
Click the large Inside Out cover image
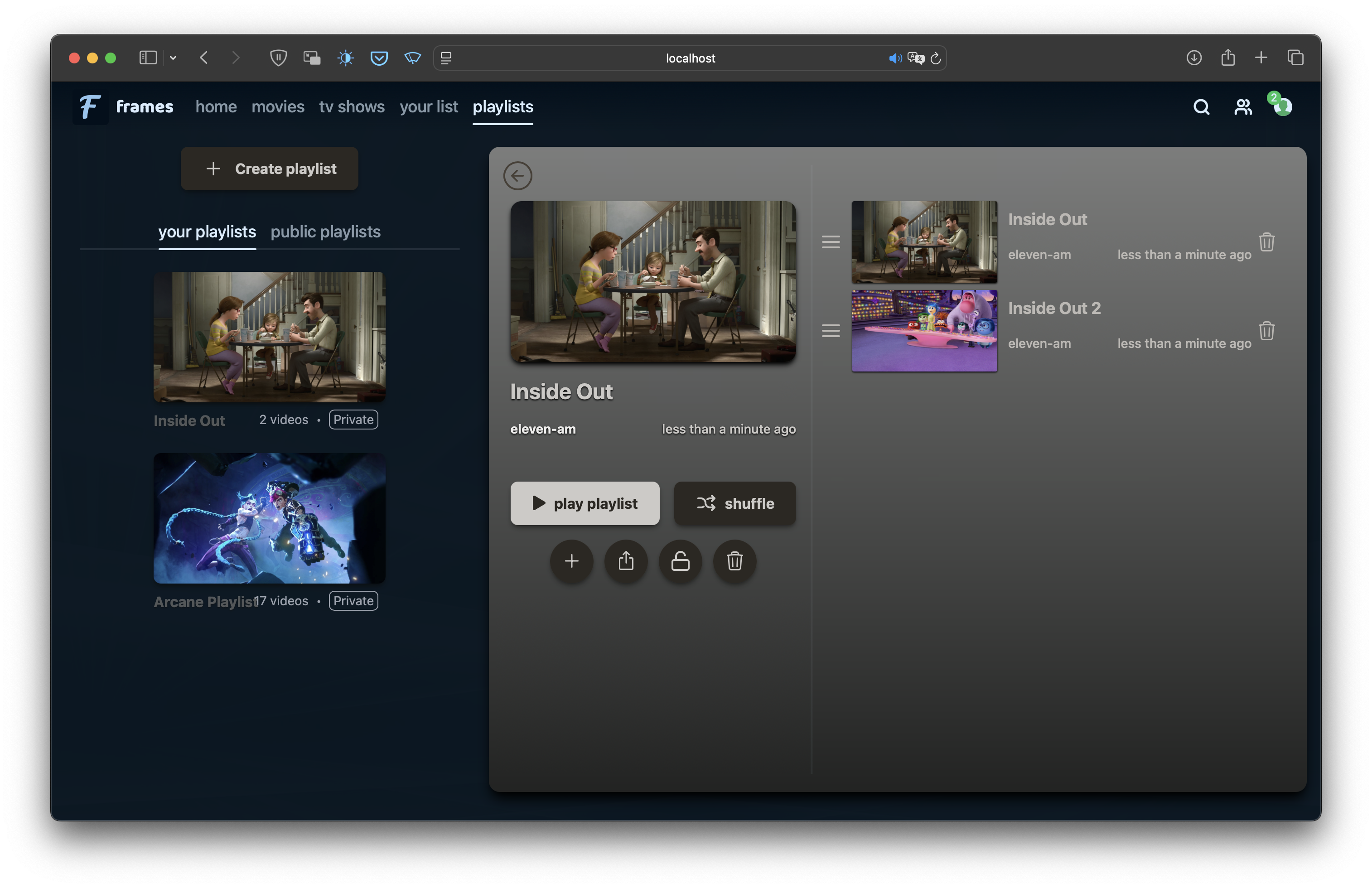pyautogui.click(x=653, y=282)
